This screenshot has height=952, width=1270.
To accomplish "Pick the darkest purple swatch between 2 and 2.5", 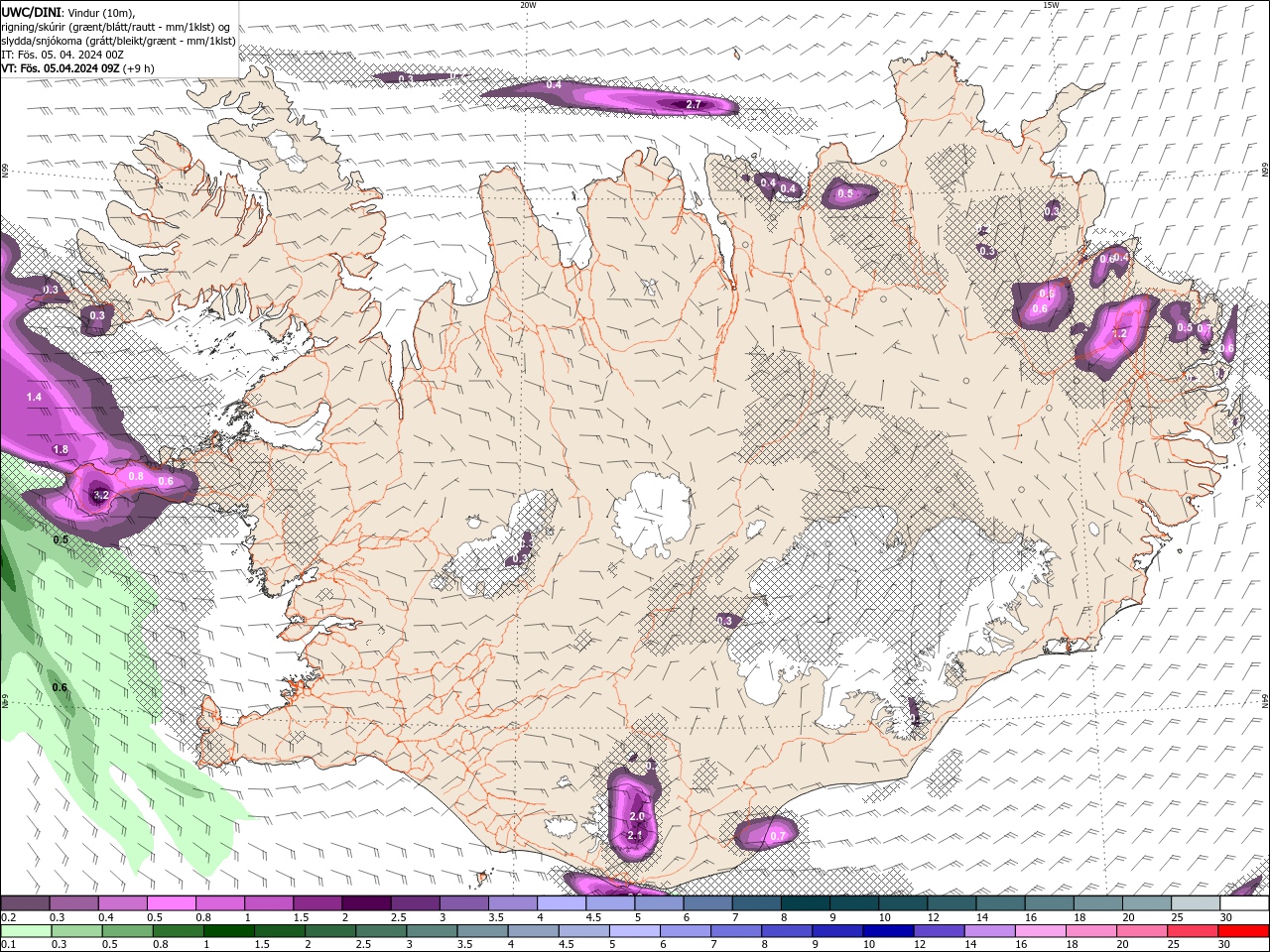I will click(x=365, y=903).
